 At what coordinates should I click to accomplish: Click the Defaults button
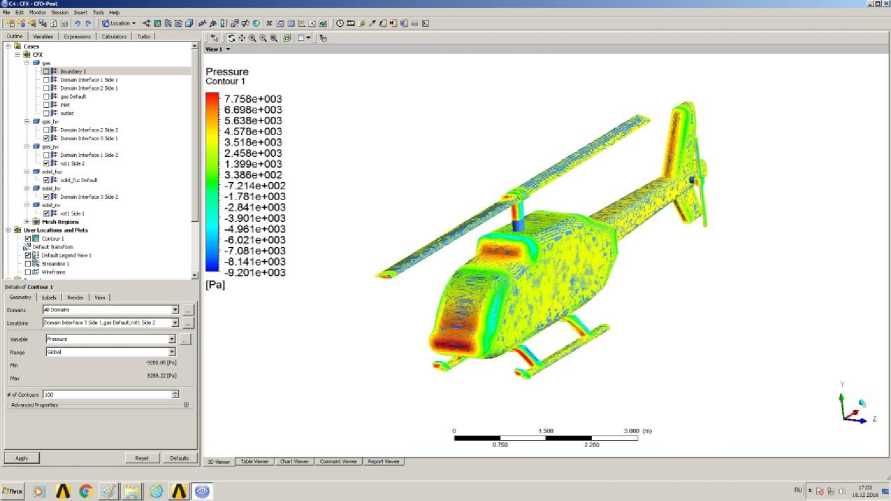click(x=179, y=458)
